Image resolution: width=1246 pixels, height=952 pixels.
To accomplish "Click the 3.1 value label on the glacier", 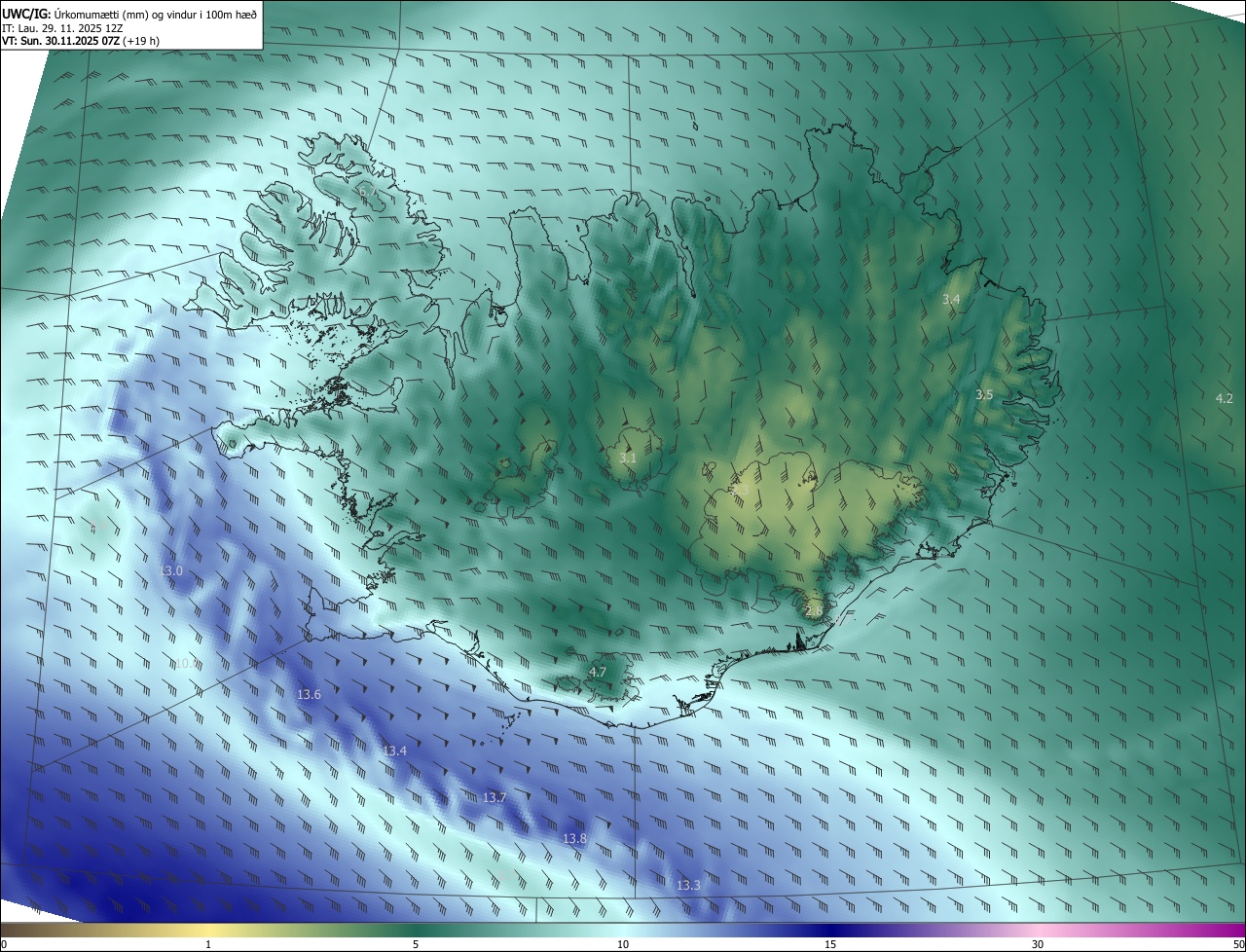I will 628,458.
